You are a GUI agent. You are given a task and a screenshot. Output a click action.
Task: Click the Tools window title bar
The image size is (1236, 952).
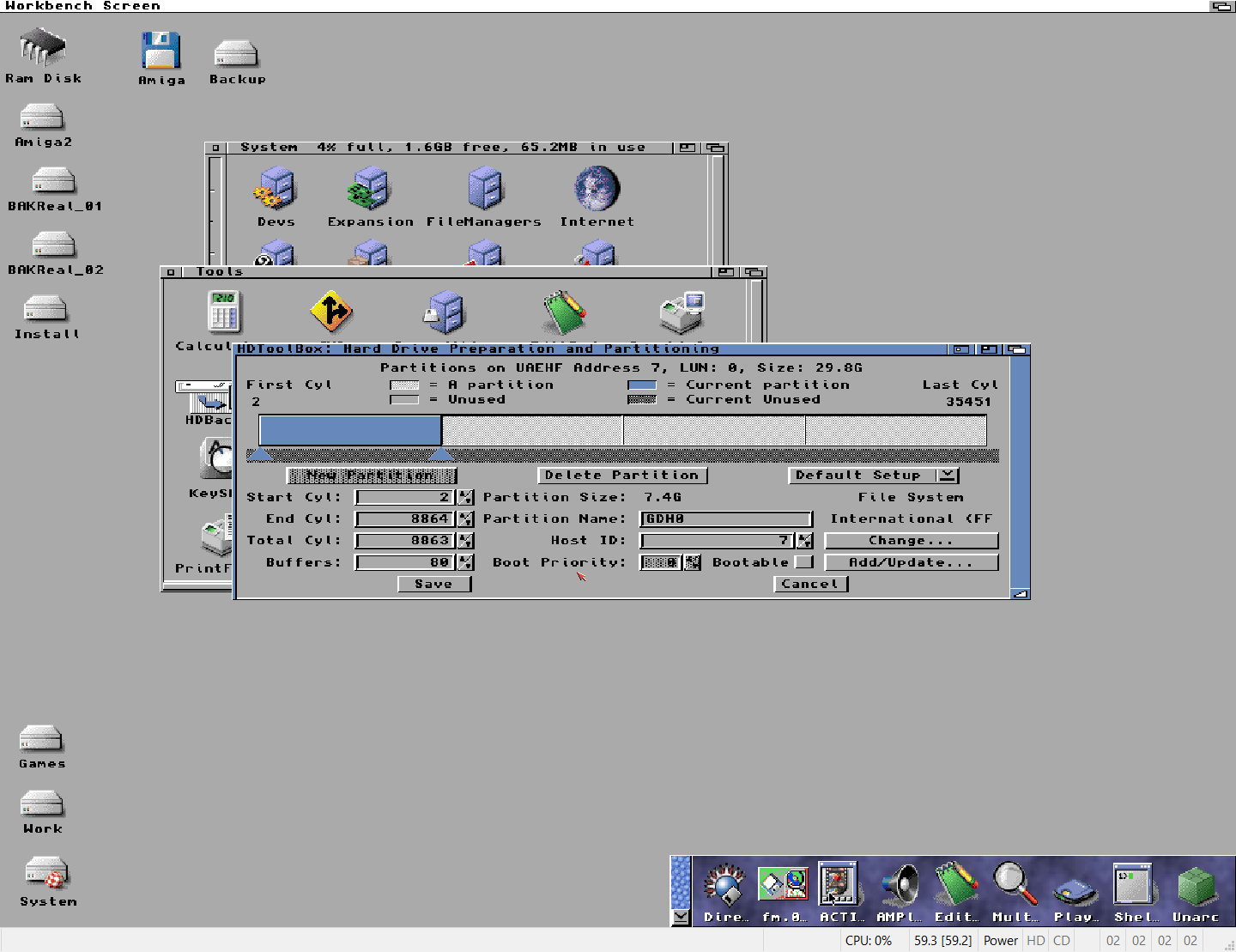coord(446,272)
